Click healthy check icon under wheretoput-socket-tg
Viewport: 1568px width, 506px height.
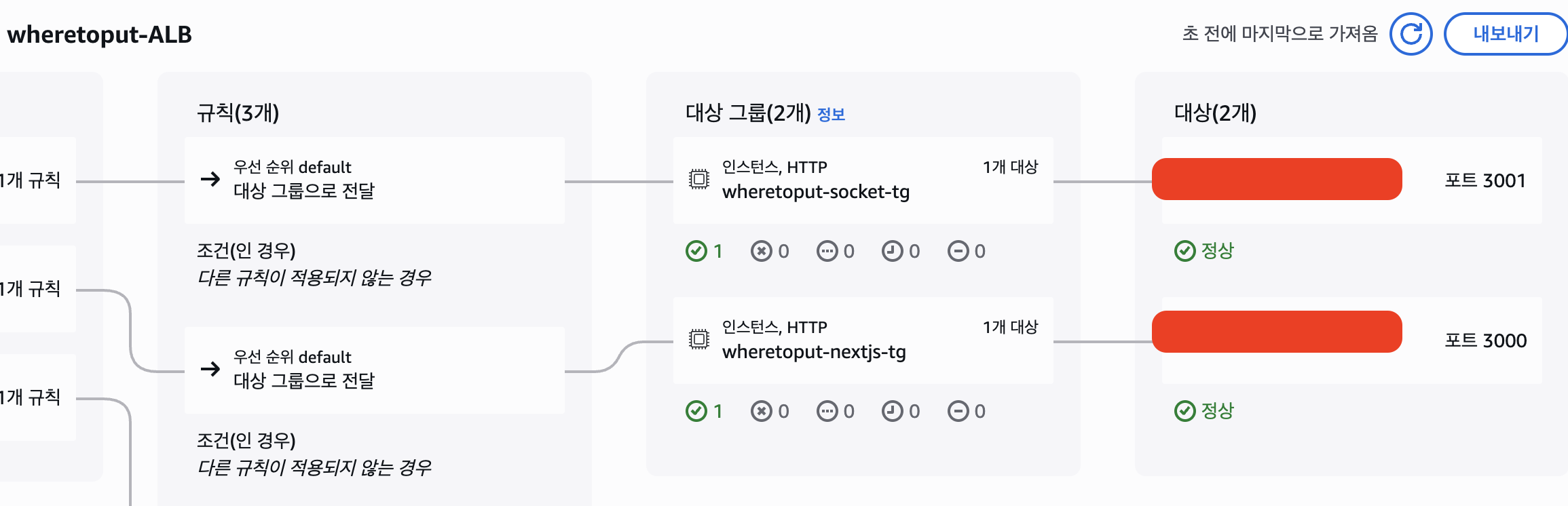click(x=696, y=251)
